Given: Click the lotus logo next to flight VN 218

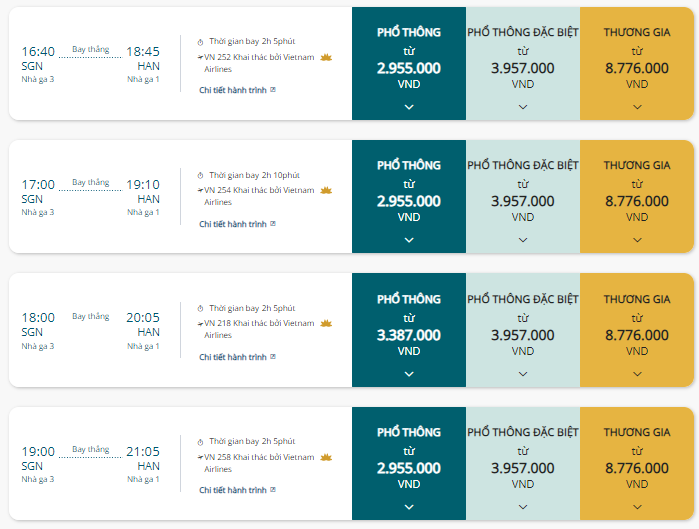Looking at the screenshot, I should (x=326, y=323).
